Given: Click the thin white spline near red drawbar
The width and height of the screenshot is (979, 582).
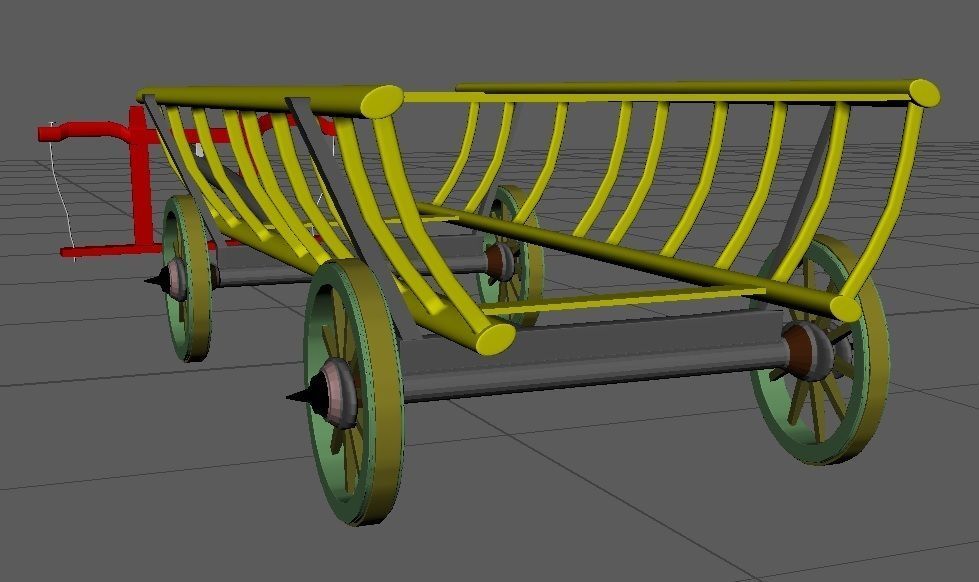Looking at the screenshot, I should pyautogui.click(x=61, y=190).
